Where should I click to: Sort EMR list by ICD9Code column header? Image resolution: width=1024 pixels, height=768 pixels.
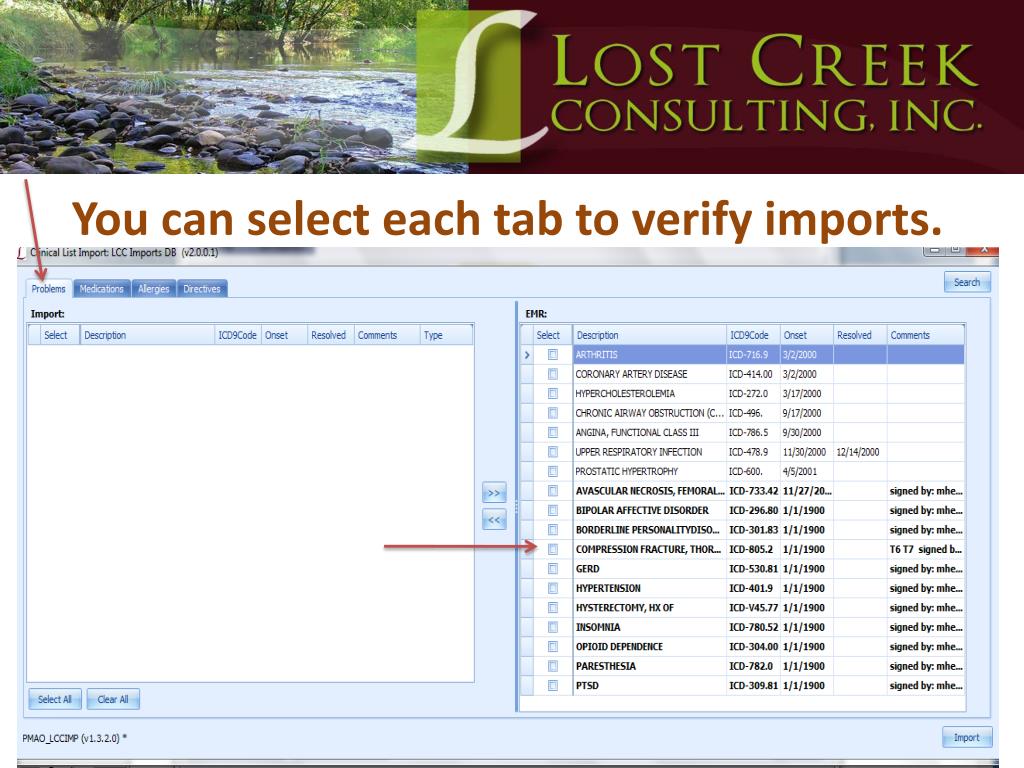click(x=754, y=335)
